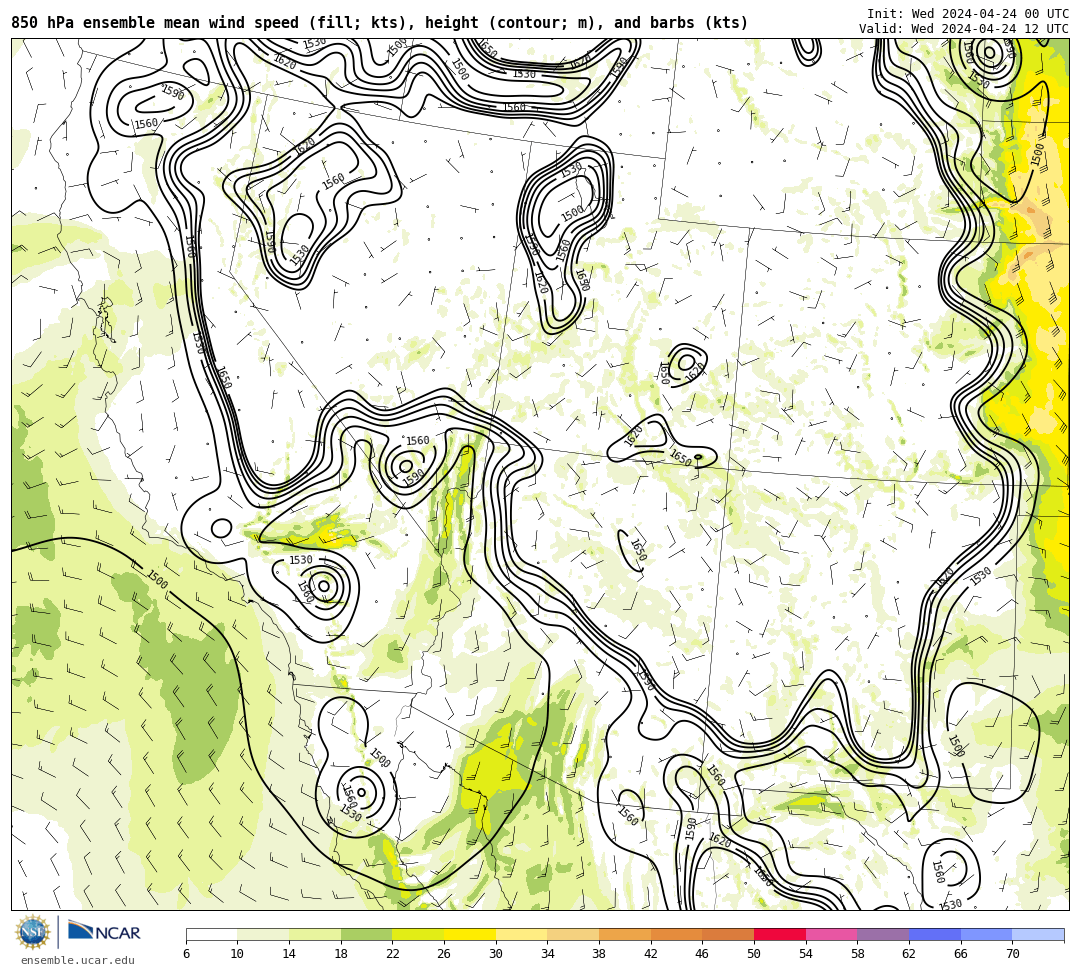Click the colorbar tick label '22'

pos(392,954)
